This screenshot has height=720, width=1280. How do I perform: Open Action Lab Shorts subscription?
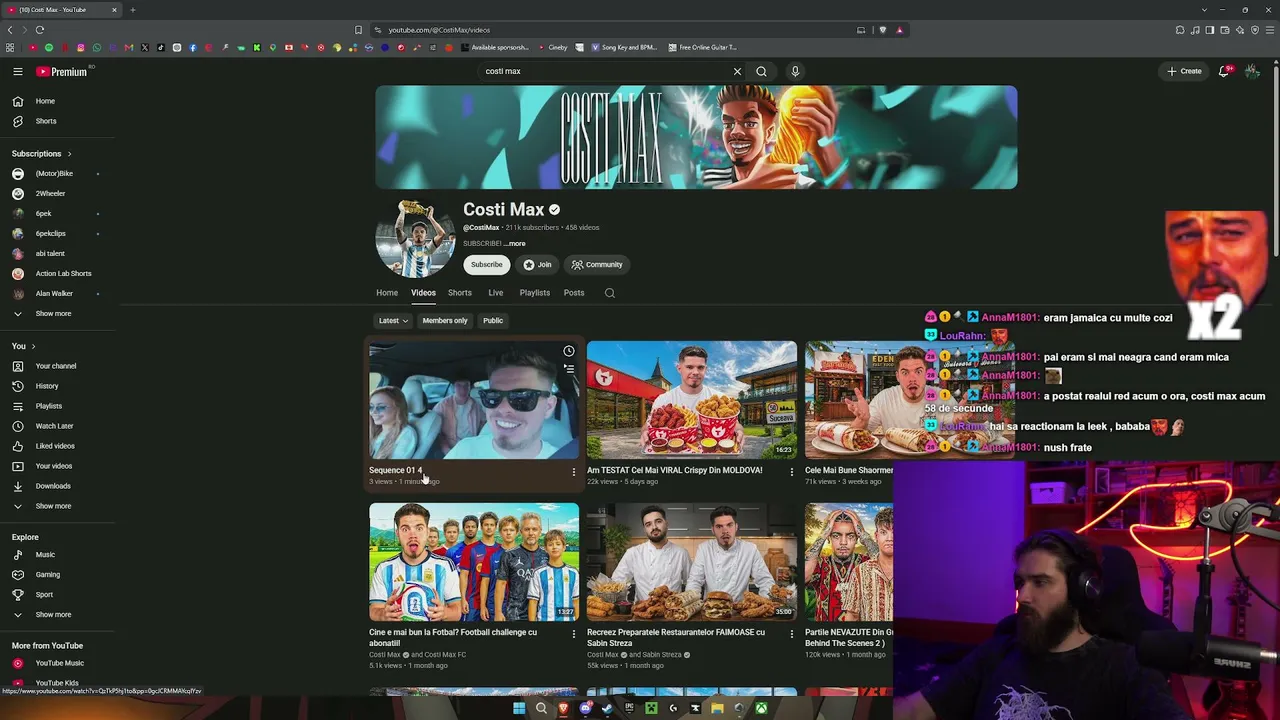click(63, 274)
